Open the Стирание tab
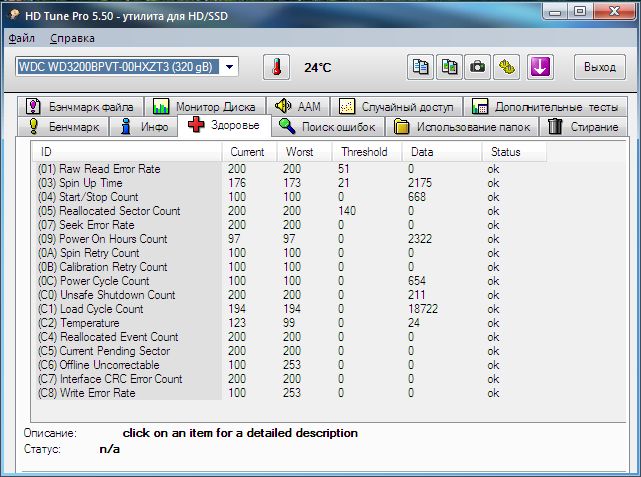 click(x=583, y=127)
